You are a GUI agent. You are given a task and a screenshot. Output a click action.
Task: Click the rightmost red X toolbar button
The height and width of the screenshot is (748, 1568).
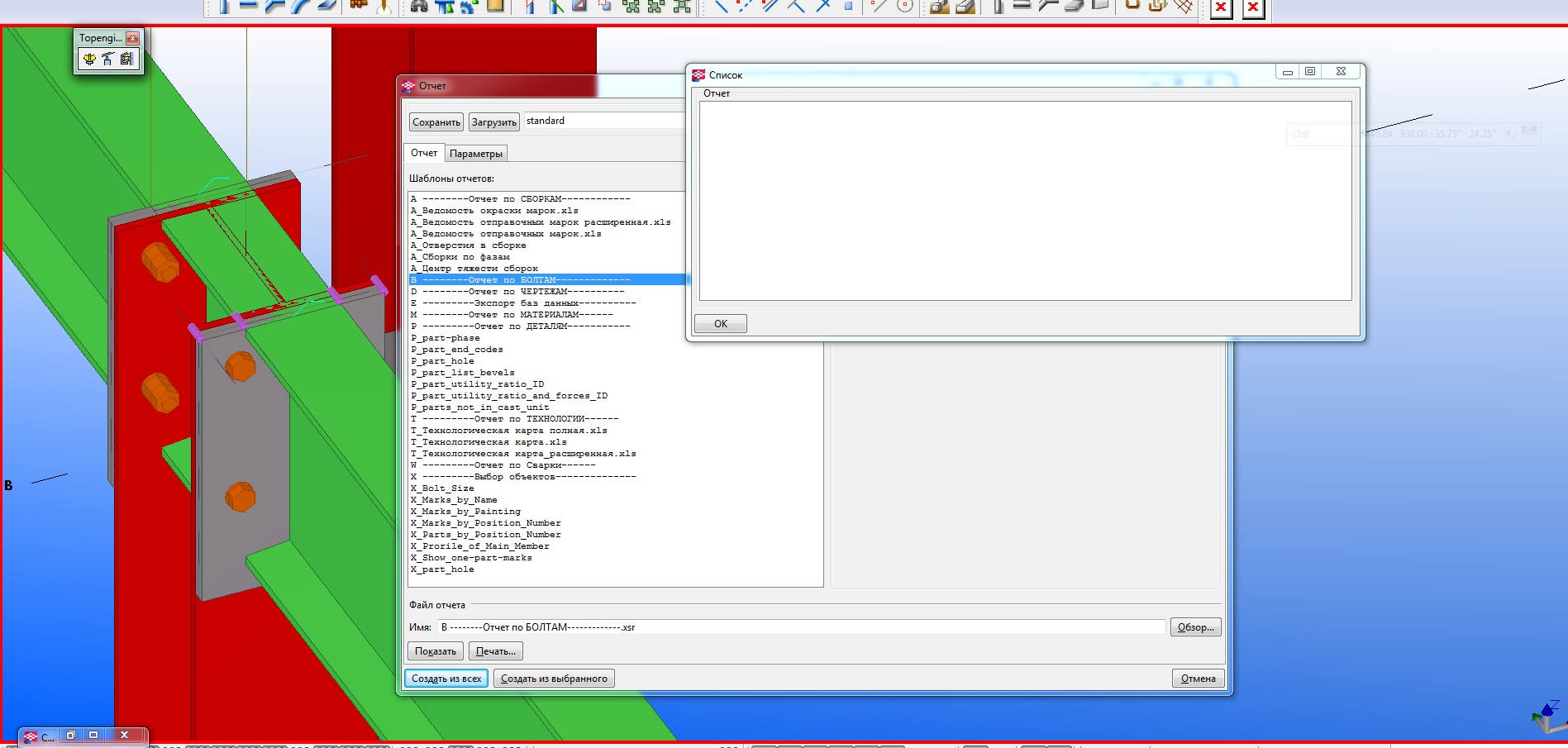pos(1253,7)
